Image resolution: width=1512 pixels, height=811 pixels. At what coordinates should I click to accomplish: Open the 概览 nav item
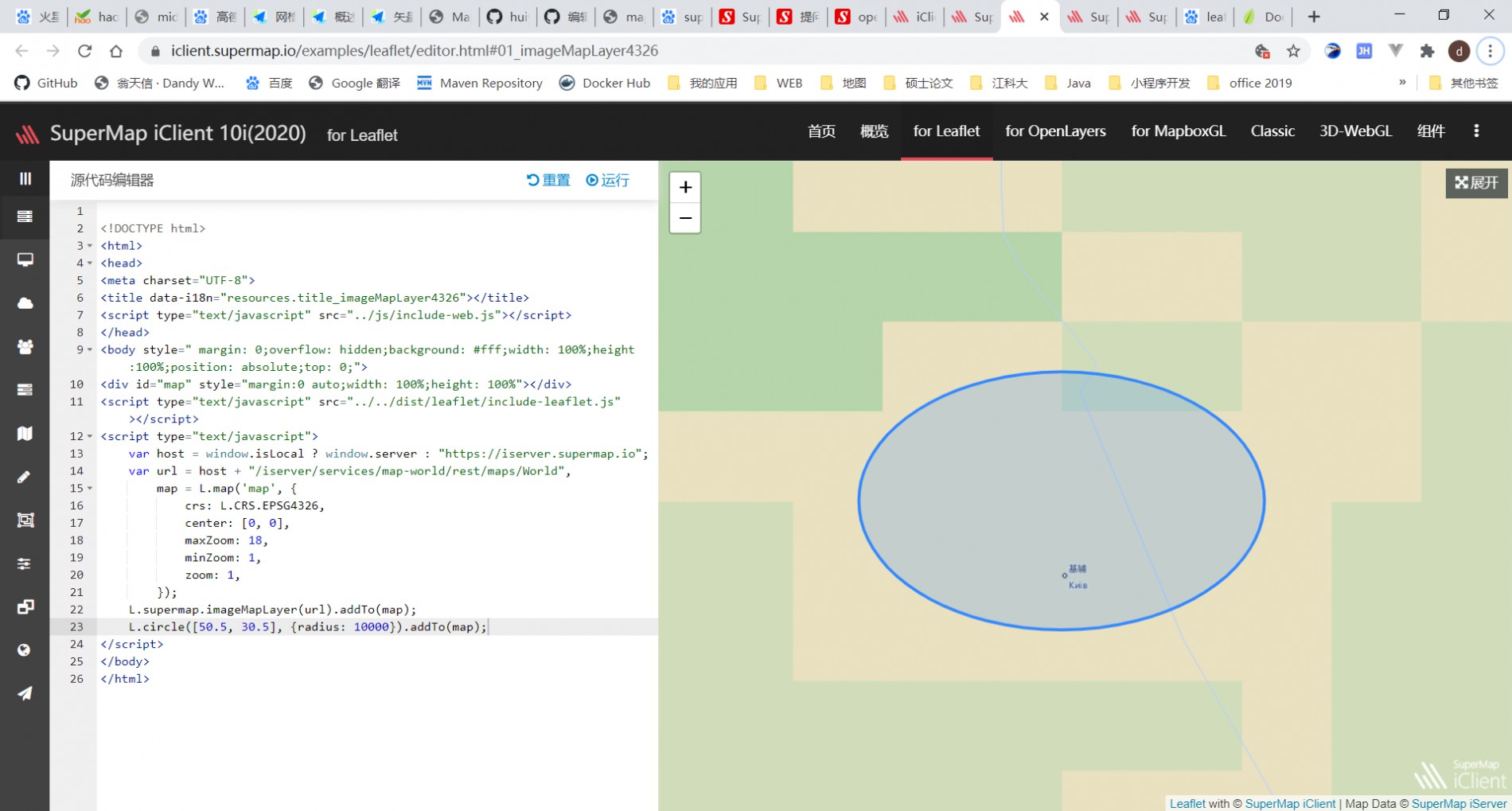pyautogui.click(x=874, y=131)
